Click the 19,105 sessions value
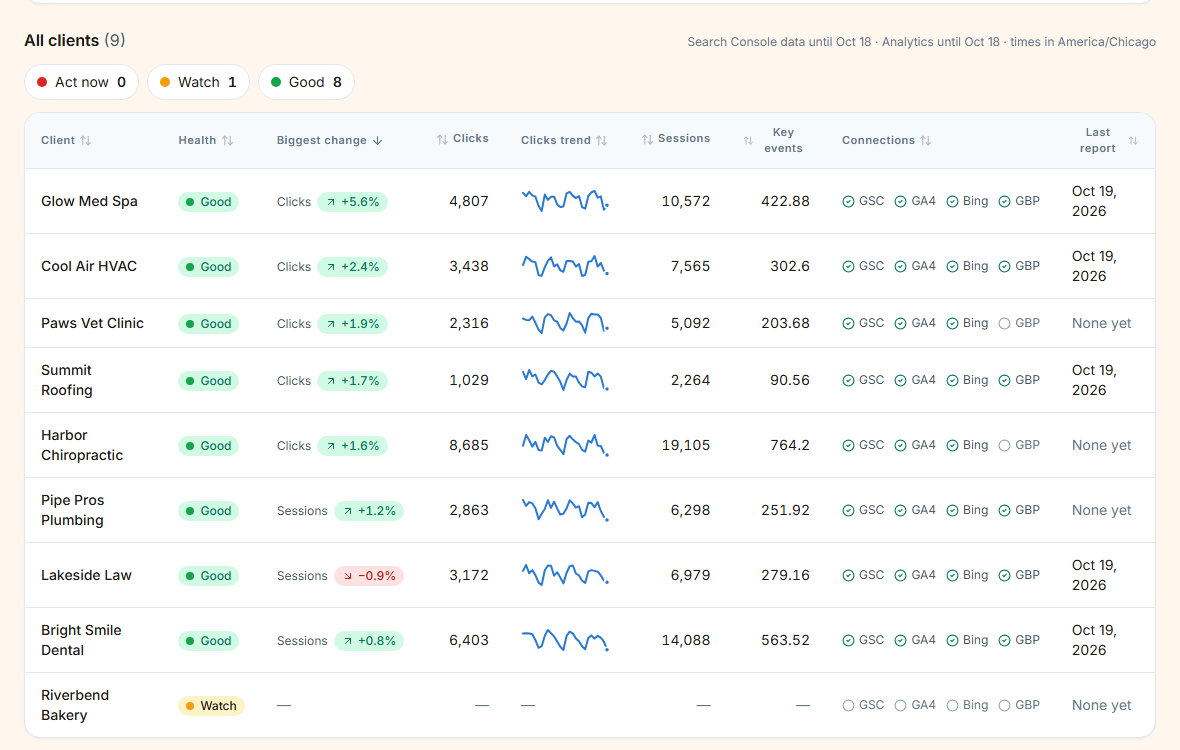 [x=686, y=445]
